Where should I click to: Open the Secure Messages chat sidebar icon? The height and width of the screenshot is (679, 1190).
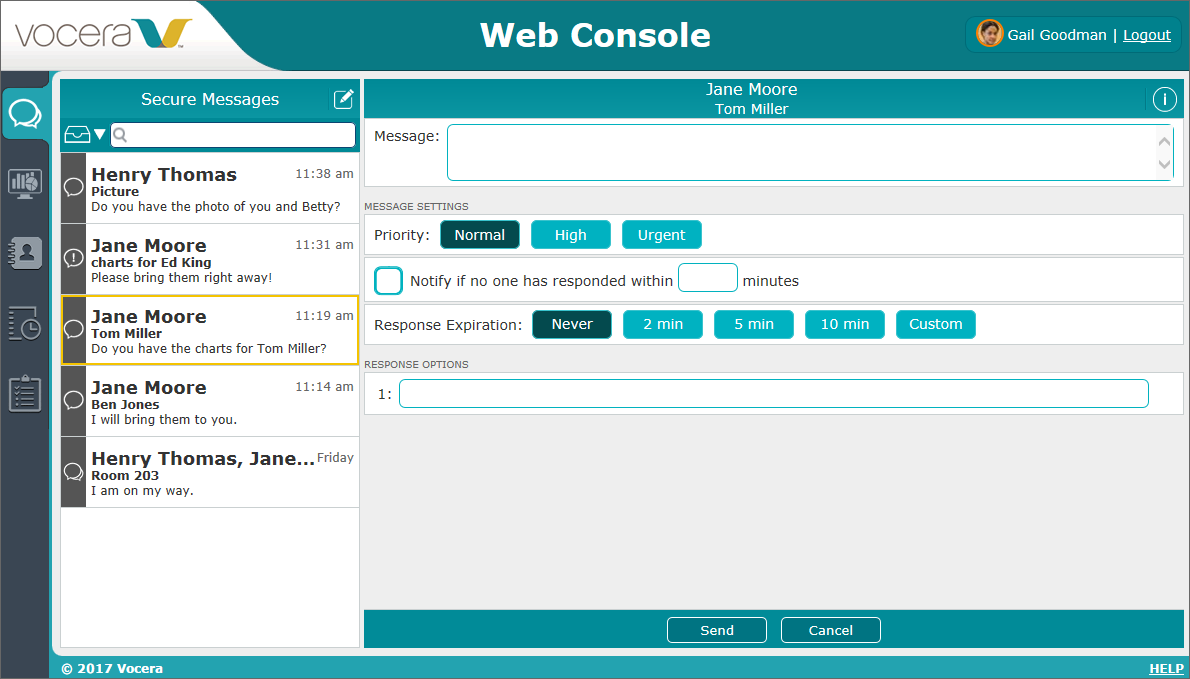[25, 115]
